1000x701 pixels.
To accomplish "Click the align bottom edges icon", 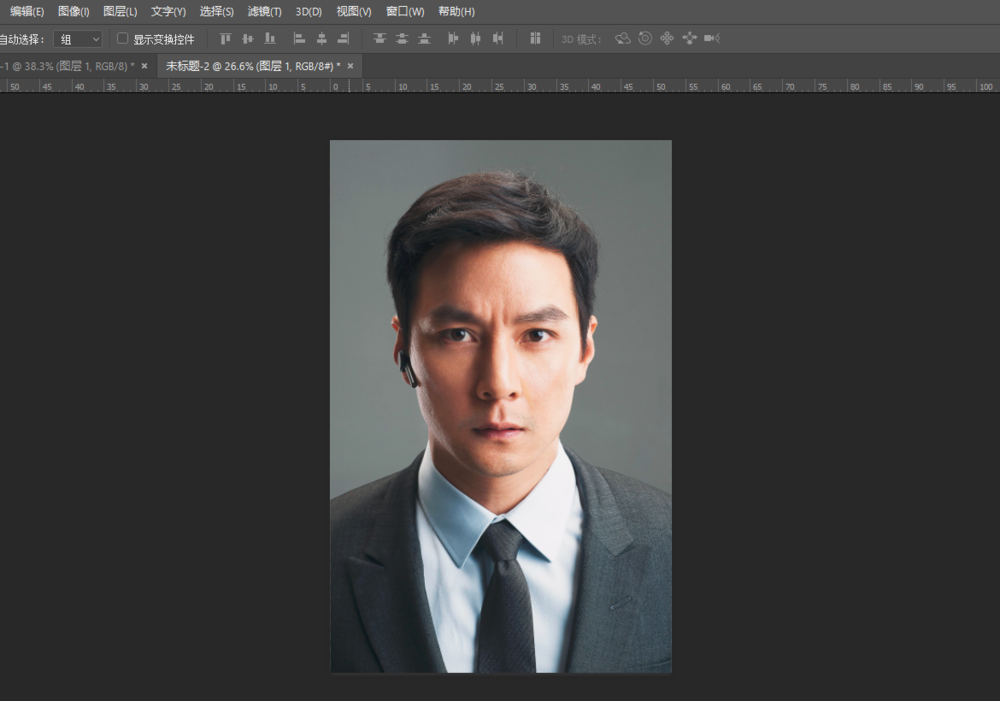I will pyautogui.click(x=270, y=39).
